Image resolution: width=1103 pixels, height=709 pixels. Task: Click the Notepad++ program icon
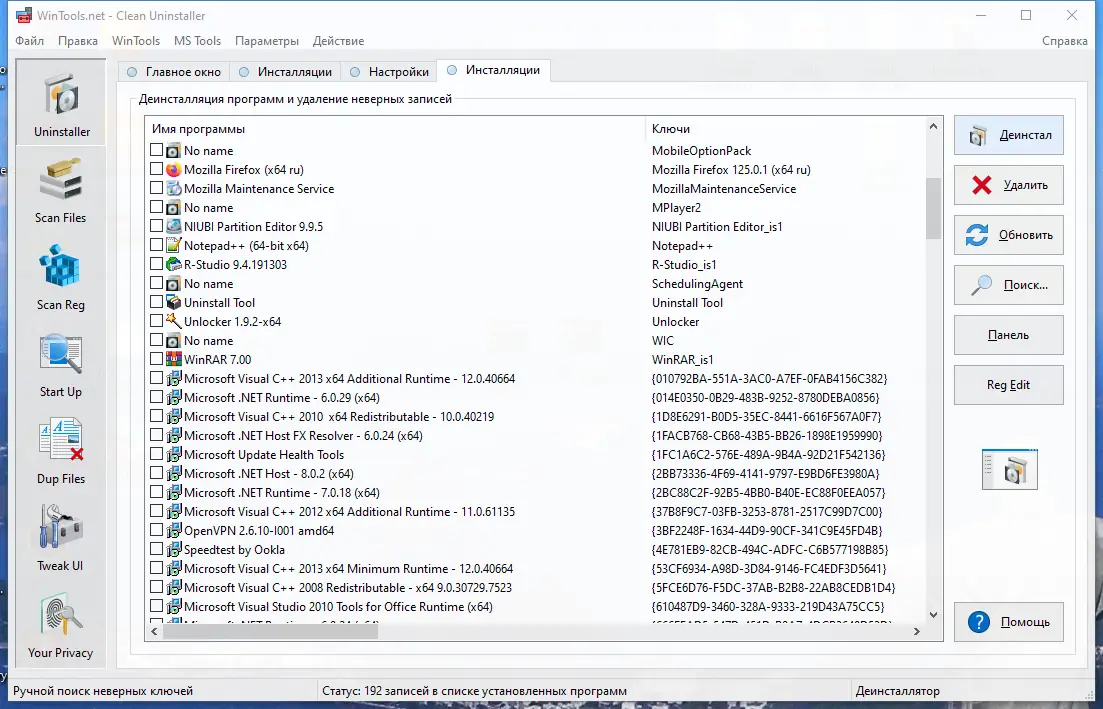(173, 245)
